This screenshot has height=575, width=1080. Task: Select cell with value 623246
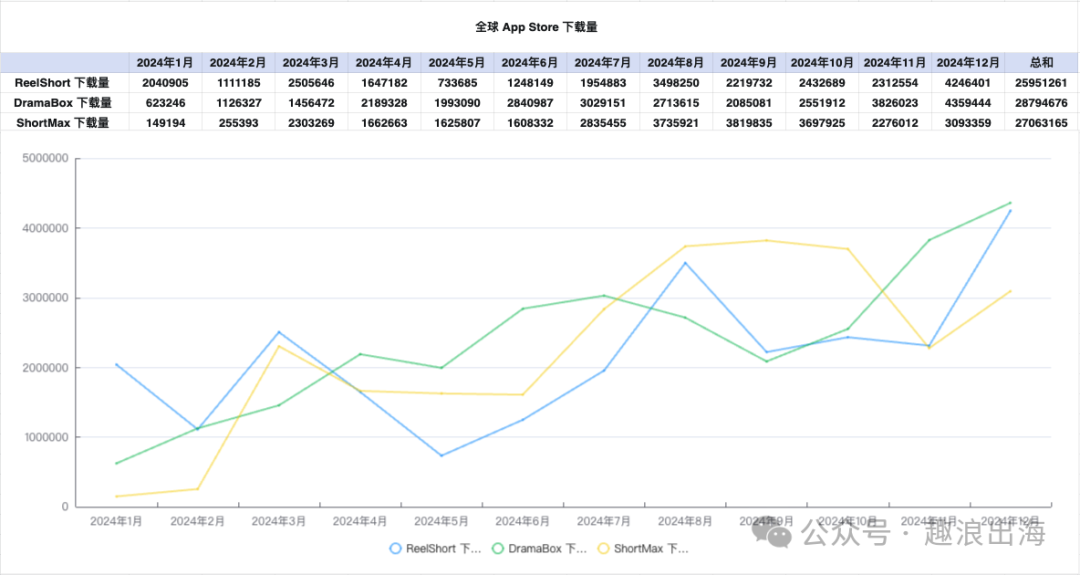(165, 103)
